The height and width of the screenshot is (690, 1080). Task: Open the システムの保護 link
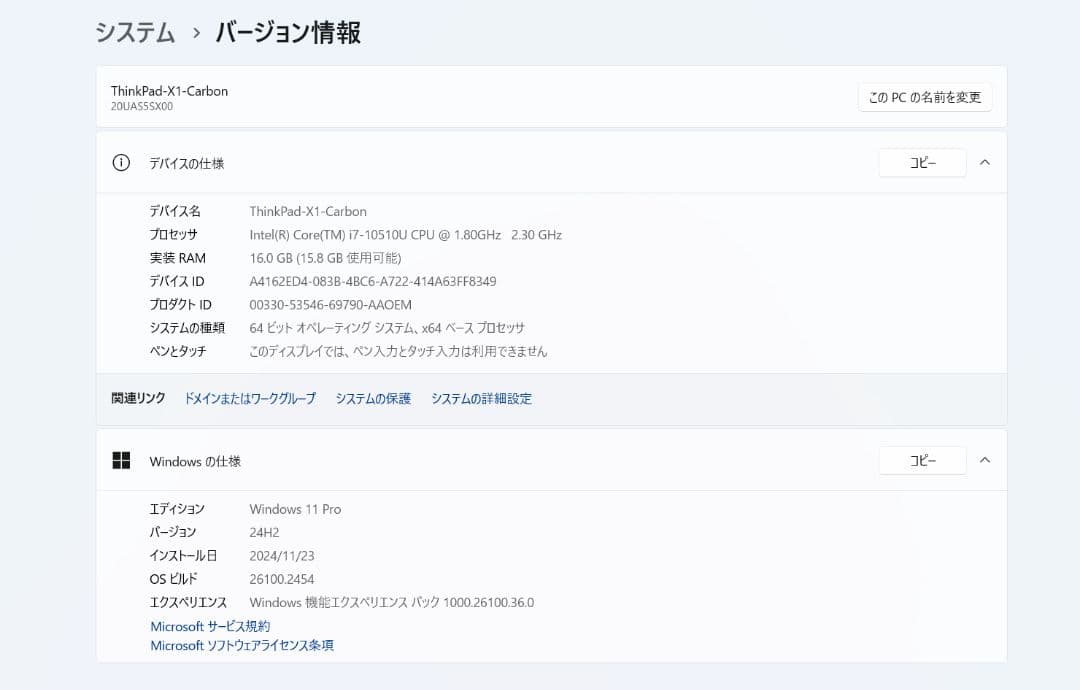(372, 398)
